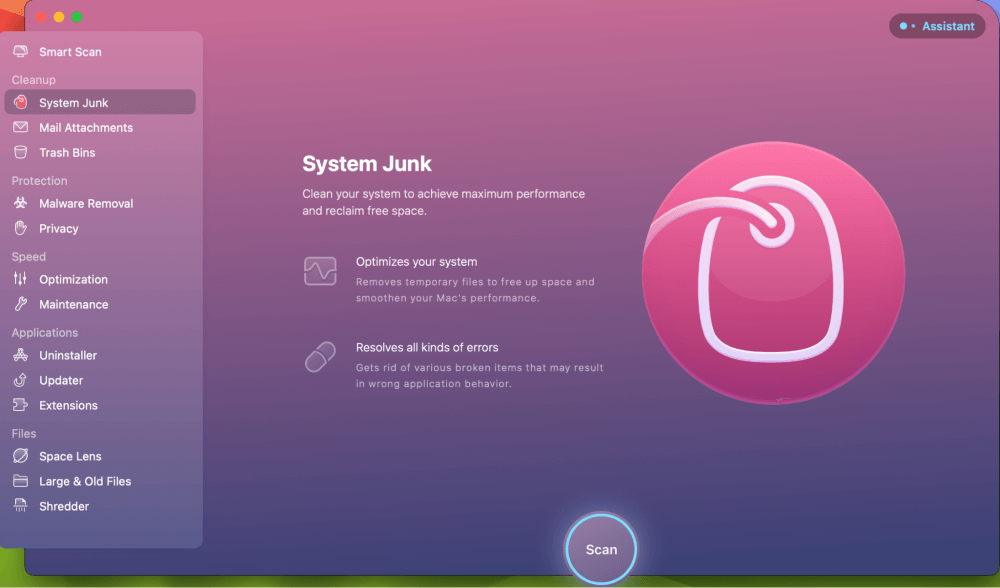Click the pill icon beside Resolves all kinds of errors
Viewport: 1000px width, 588px height.
click(320, 356)
